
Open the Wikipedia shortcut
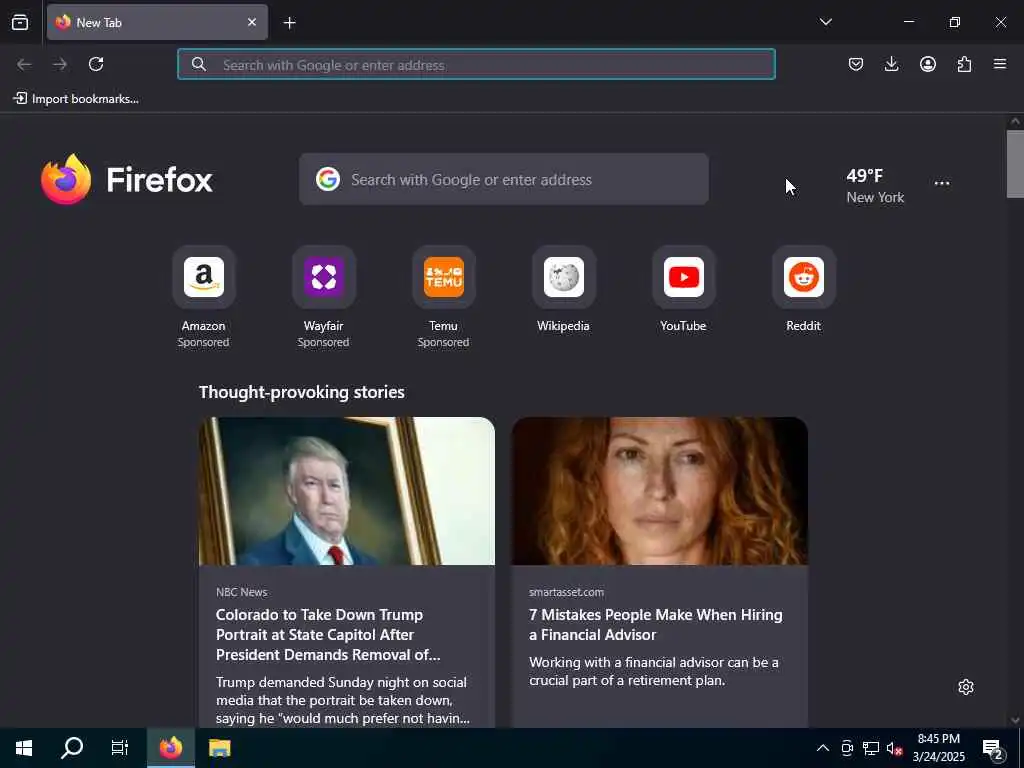[x=563, y=291]
